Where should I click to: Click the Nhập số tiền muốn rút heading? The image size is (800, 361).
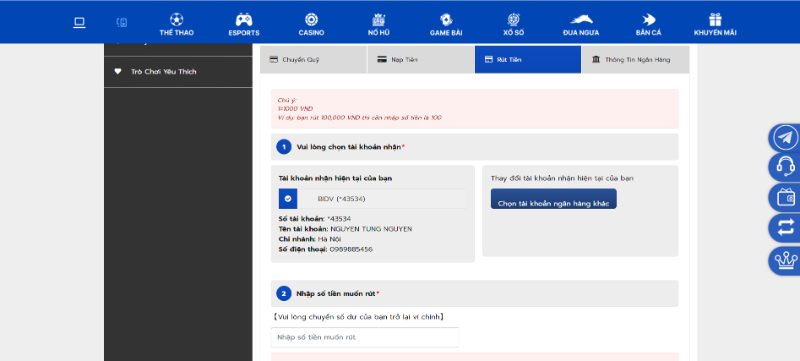pyautogui.click(x=338, y=294)
